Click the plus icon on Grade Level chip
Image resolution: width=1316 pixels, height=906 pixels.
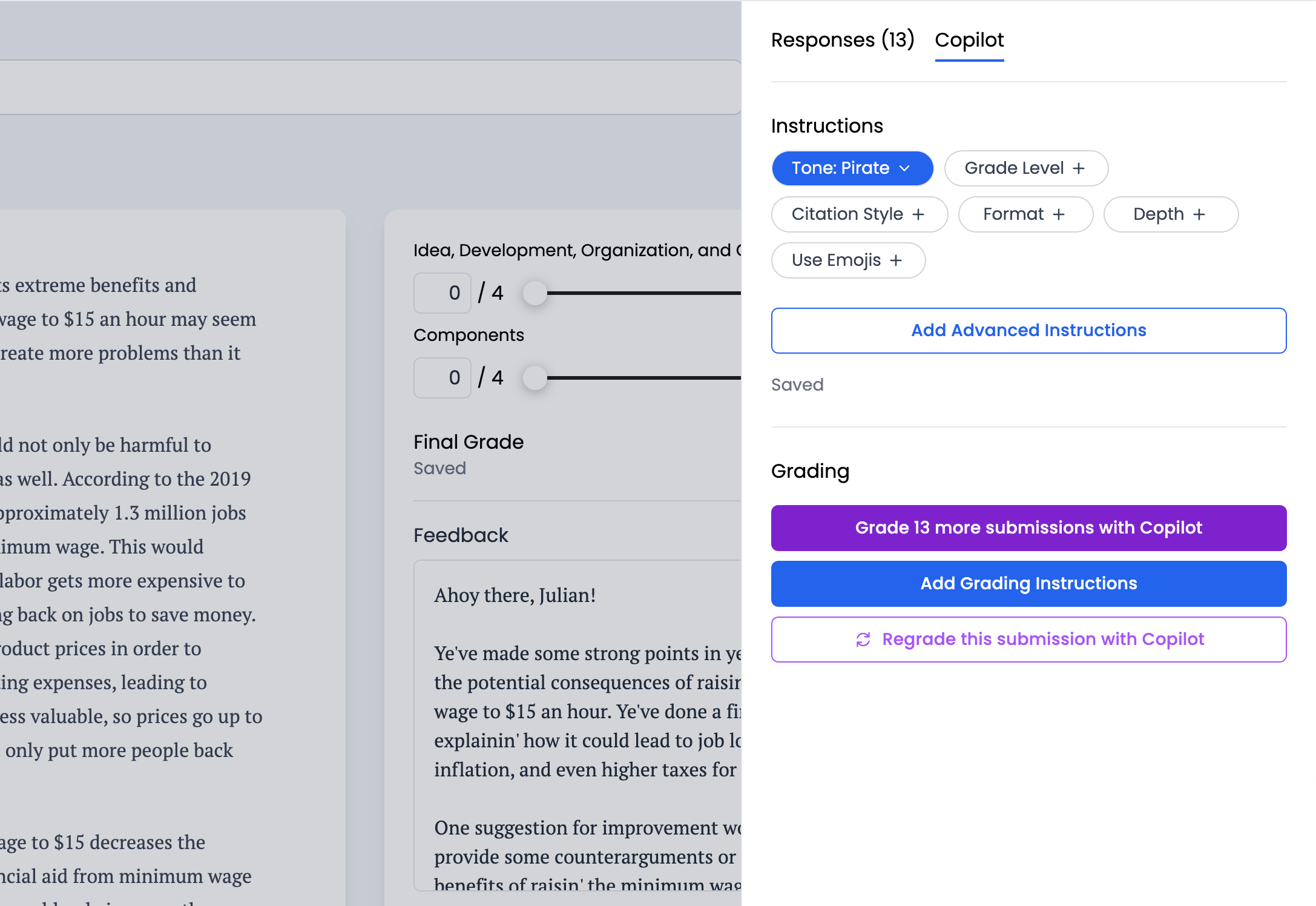coord(1079,168)
